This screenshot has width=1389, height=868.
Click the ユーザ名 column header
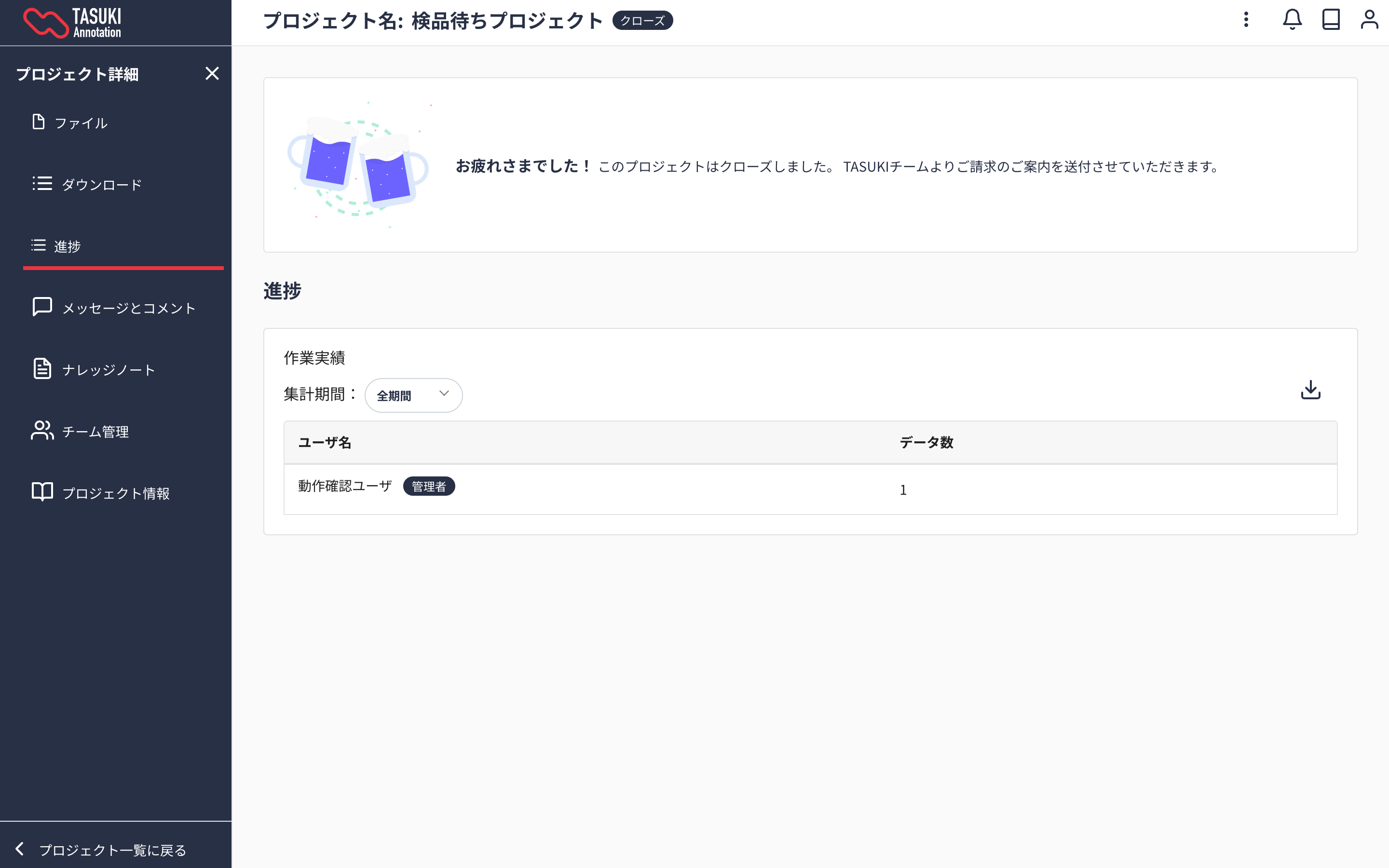tap(325, 443)
